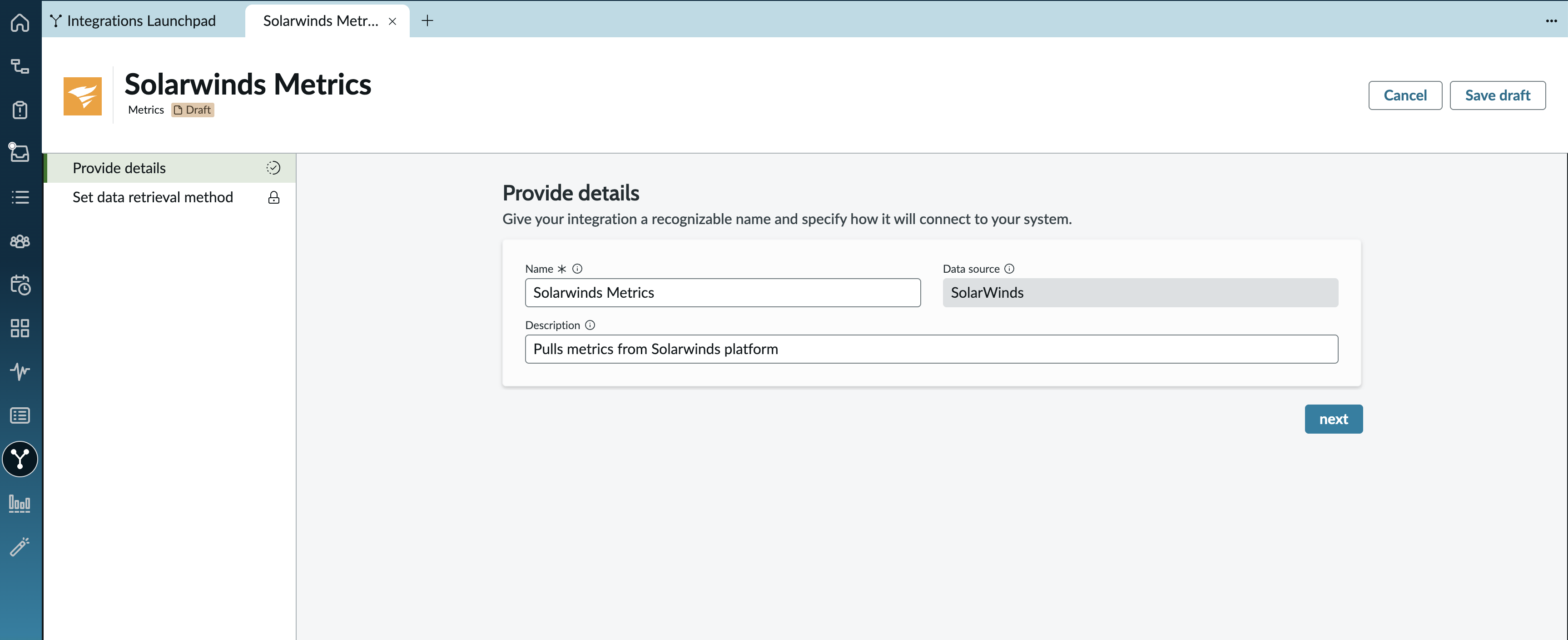Click the next button
Screen dimensions: 1568x640
[1334, 419]
